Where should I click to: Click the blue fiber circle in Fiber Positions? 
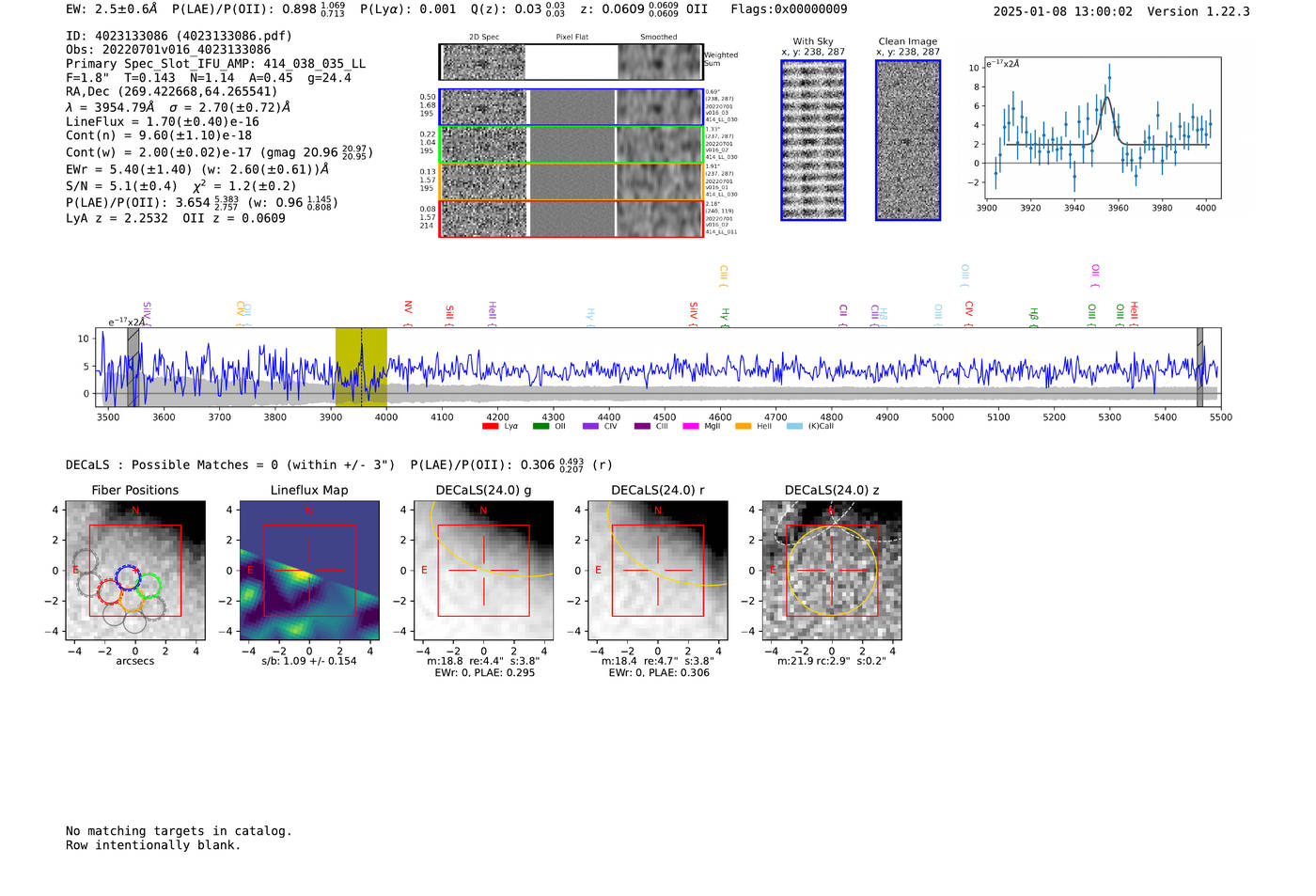128,577
